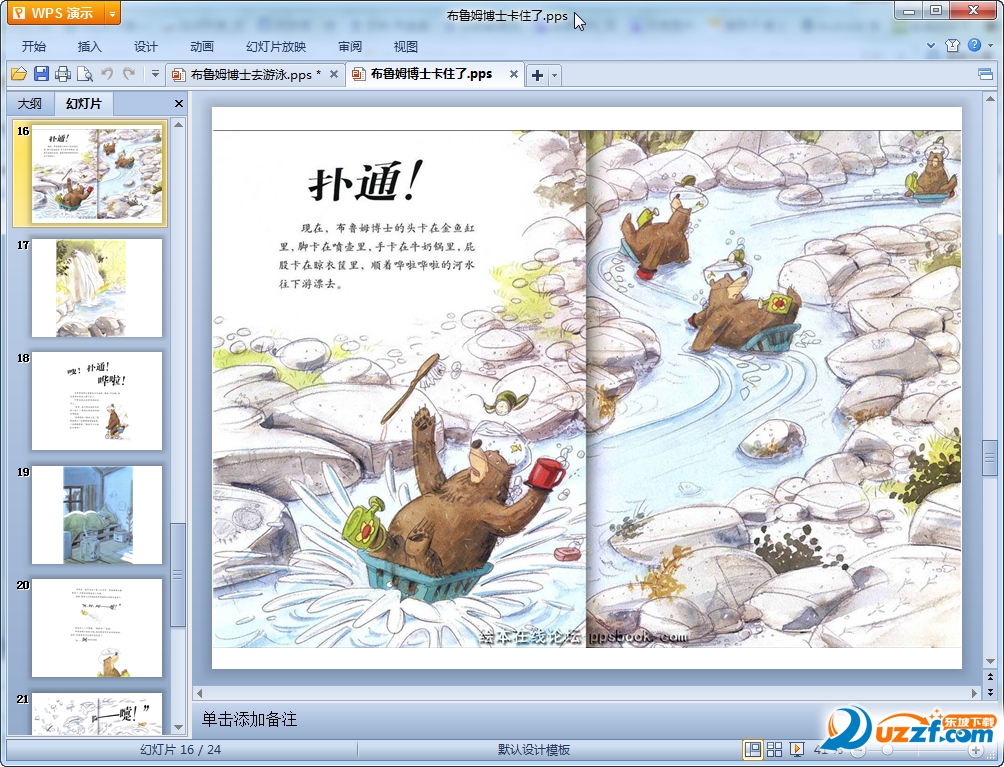Click the slide's story paragraph text
1004x767 pixels.
point(376,255)
